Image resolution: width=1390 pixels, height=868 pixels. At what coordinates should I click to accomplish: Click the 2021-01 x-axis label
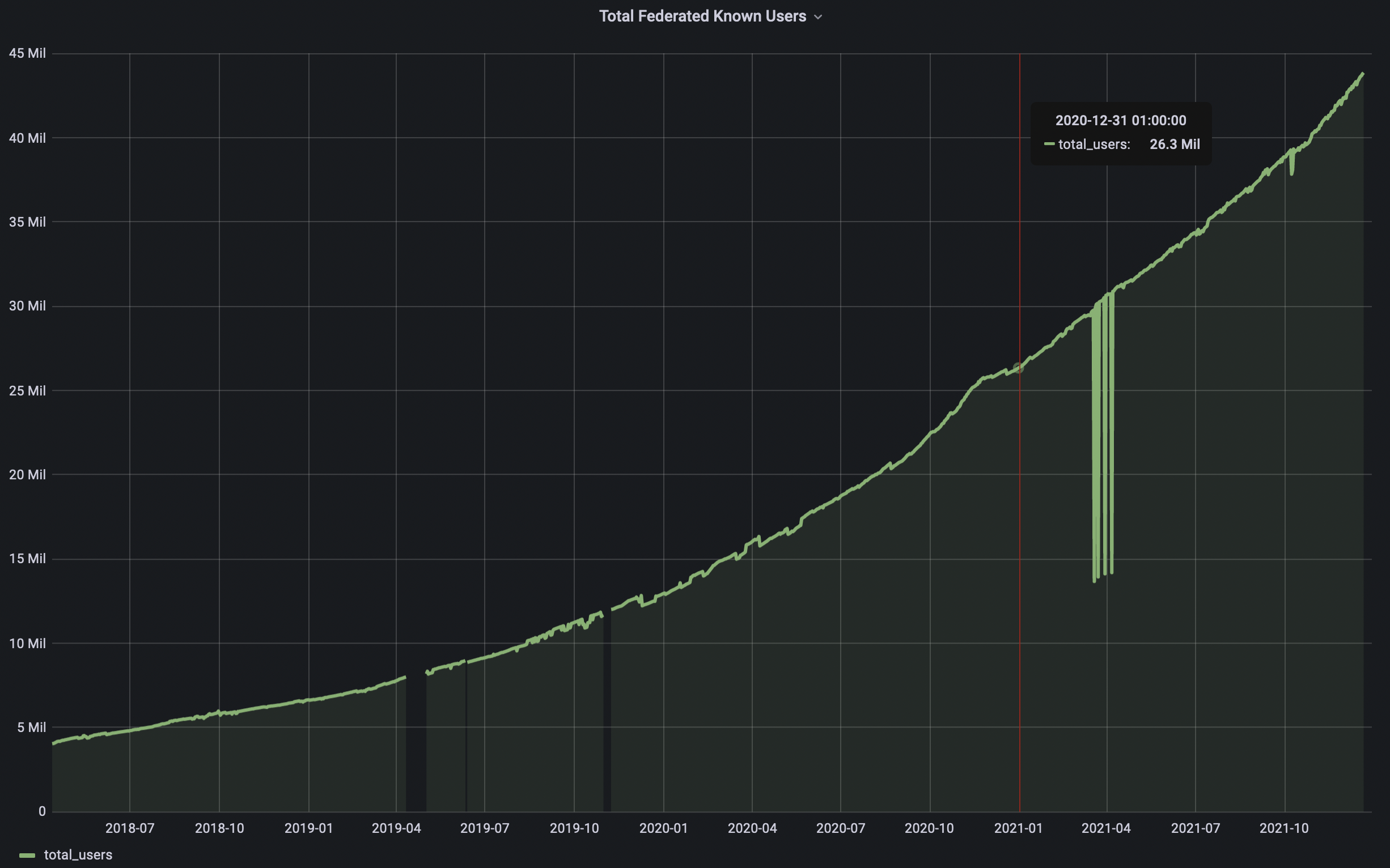(1018, 828)
